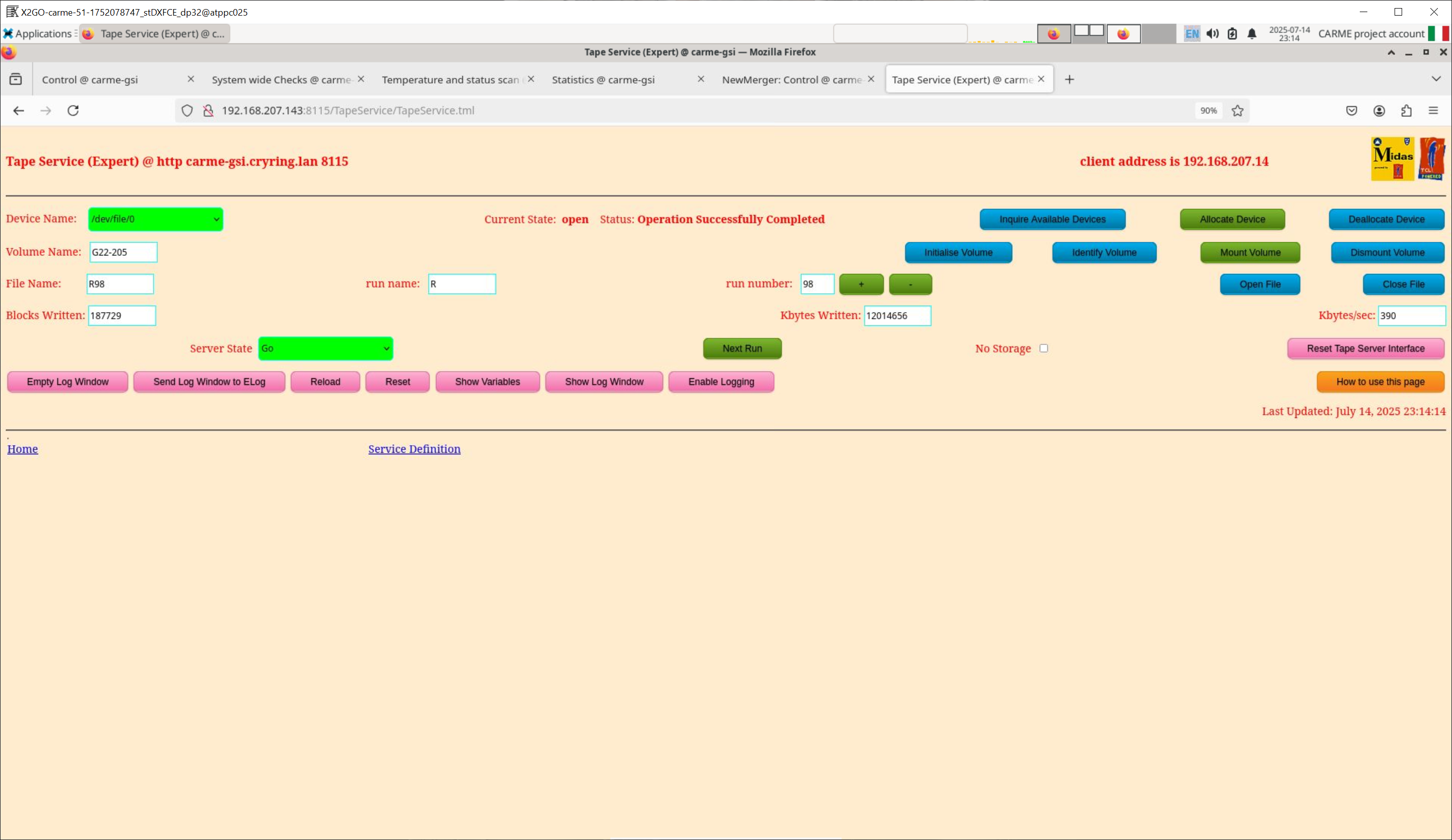1452x840 pixels.
Task: Click the back navigation arrow
Action: 19,111
